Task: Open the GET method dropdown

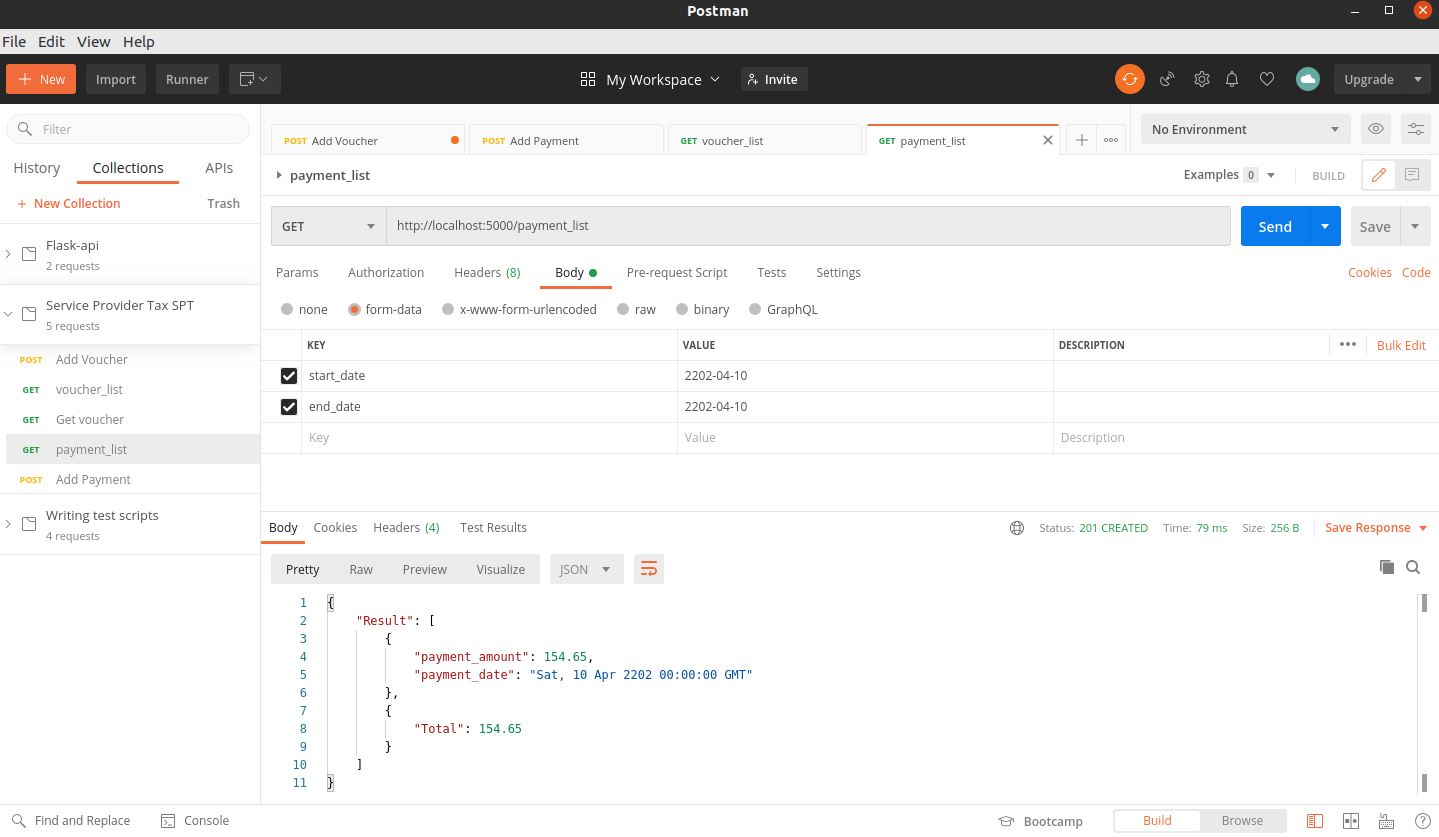Action: click(329, 226)
